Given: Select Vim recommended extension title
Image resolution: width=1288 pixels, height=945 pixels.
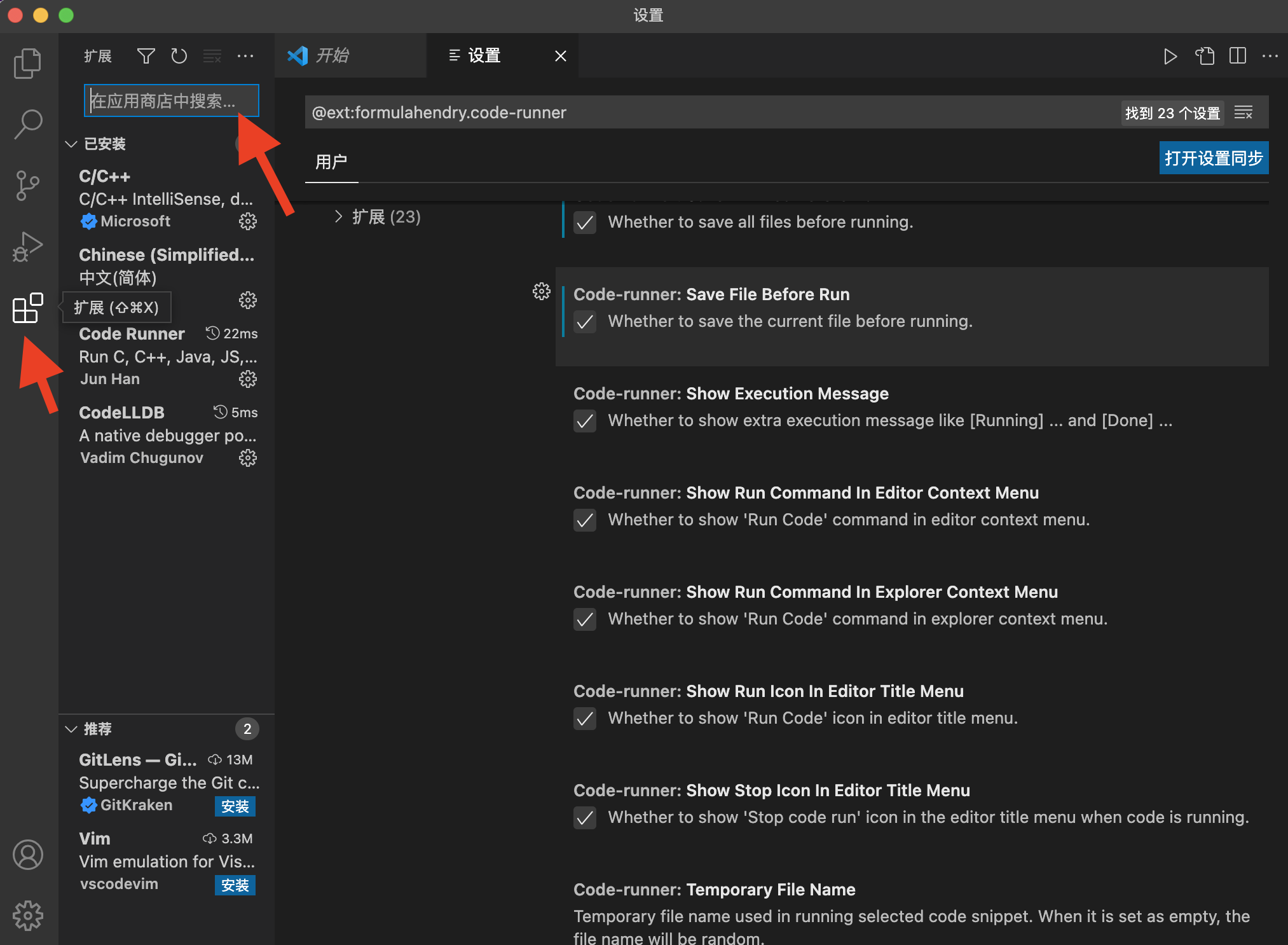Looking at the screenshot, I should [x=95, y=839].
